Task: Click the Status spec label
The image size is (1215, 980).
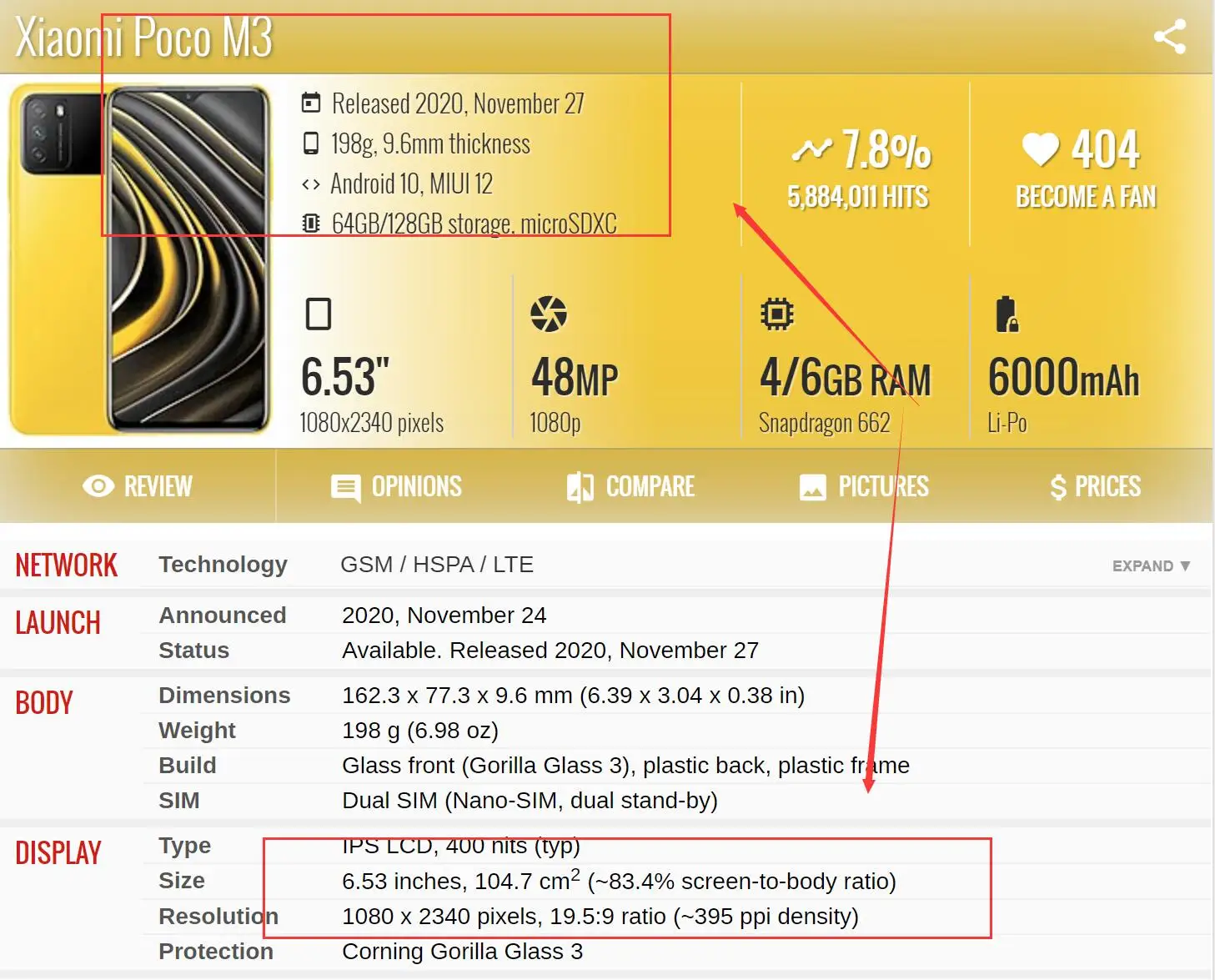Action: [193, 651]
